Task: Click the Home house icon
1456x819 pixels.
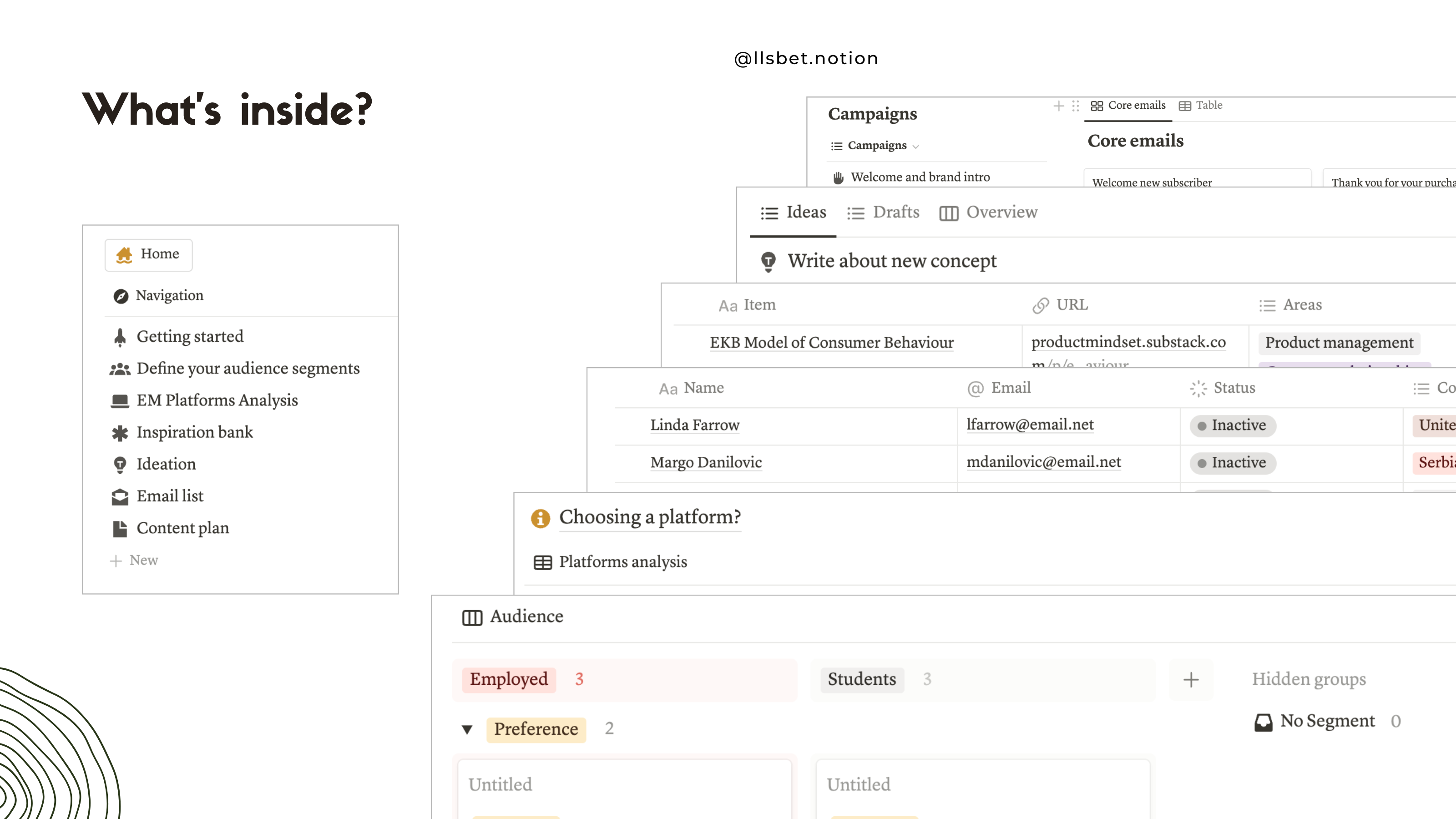Action: (124, 255)
